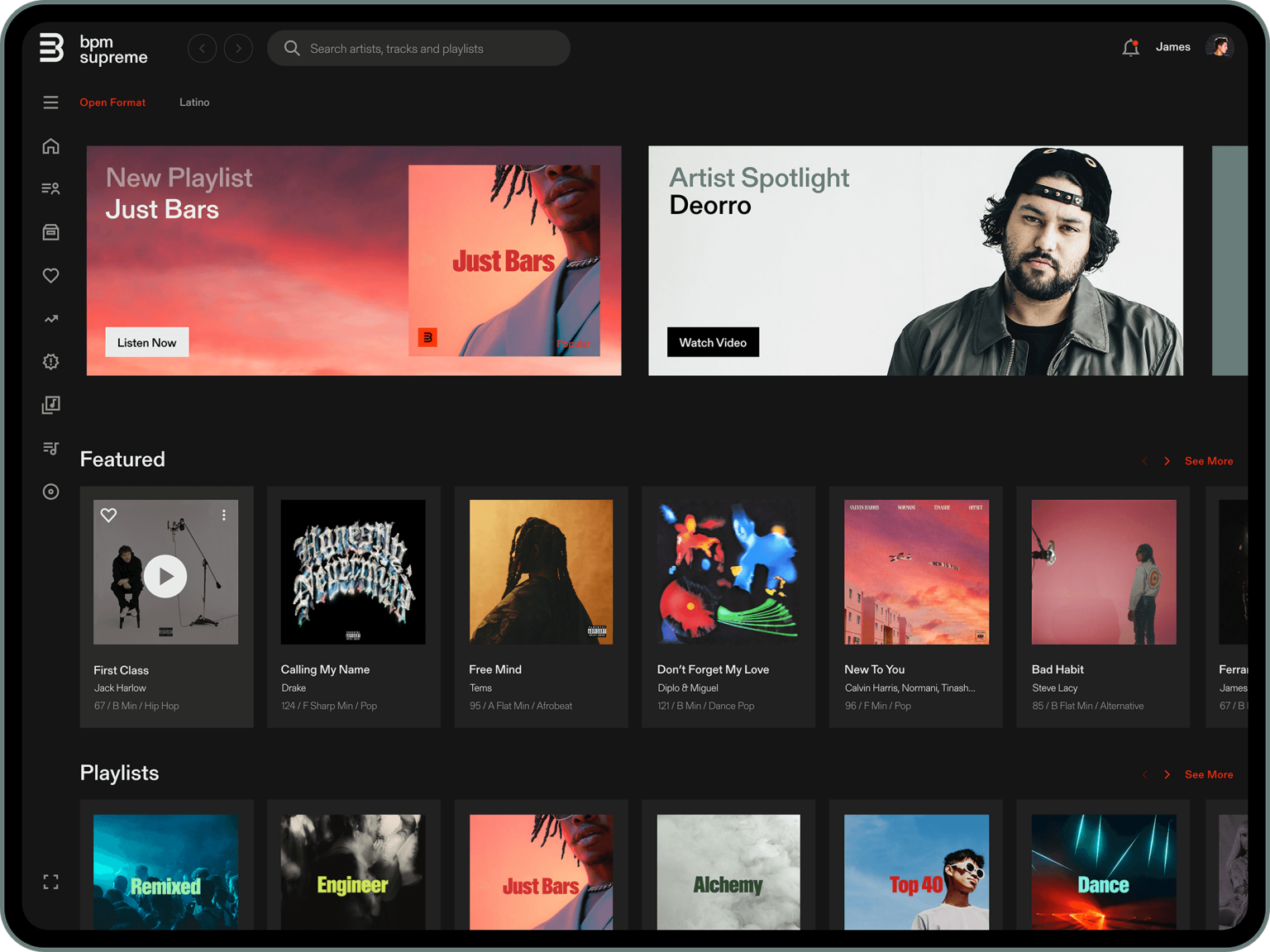Switch to the Latino tab
This screenshot has width=1270, height=952.
(x=194, y=102)
